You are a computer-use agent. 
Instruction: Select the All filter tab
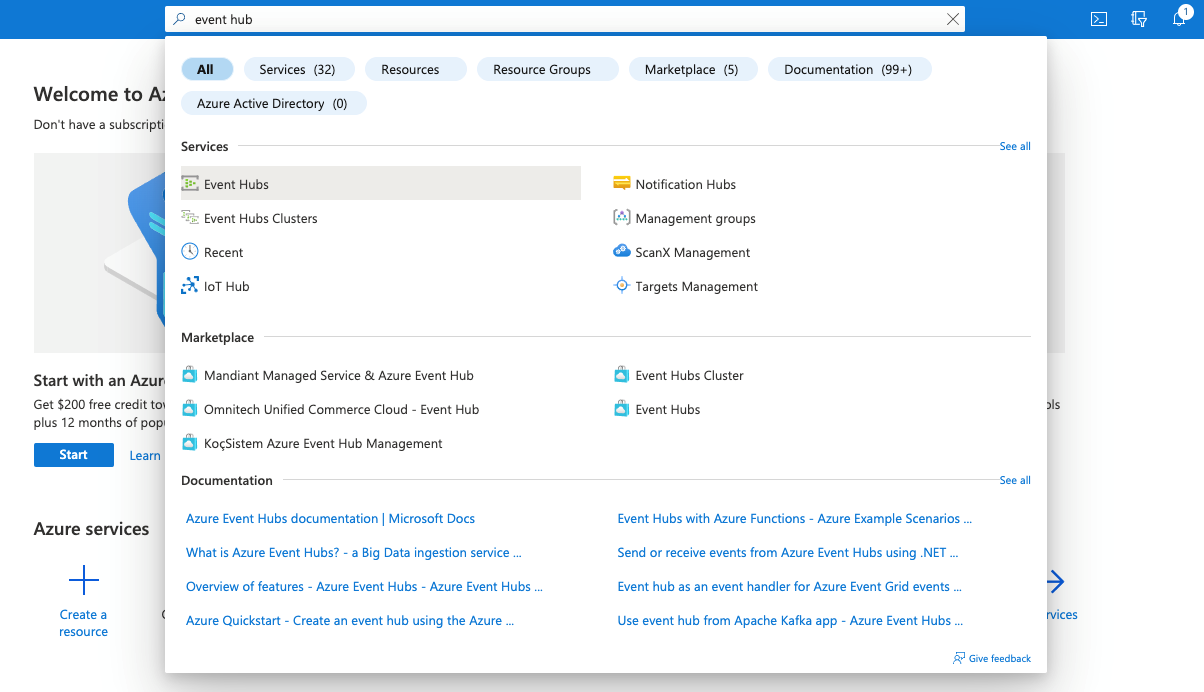point(206,69)
